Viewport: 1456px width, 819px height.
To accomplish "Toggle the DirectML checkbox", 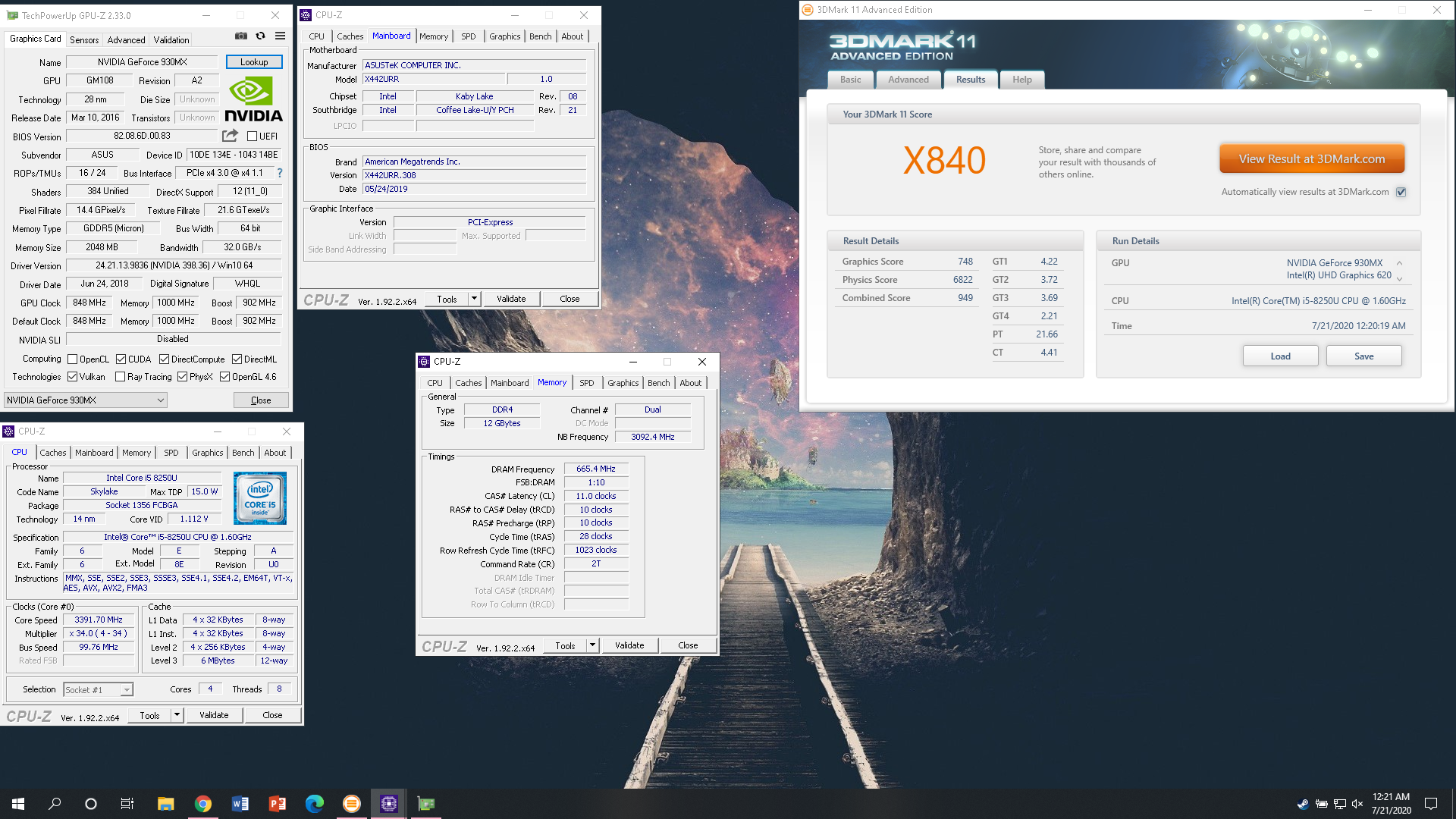I will (x=237, y=359).
